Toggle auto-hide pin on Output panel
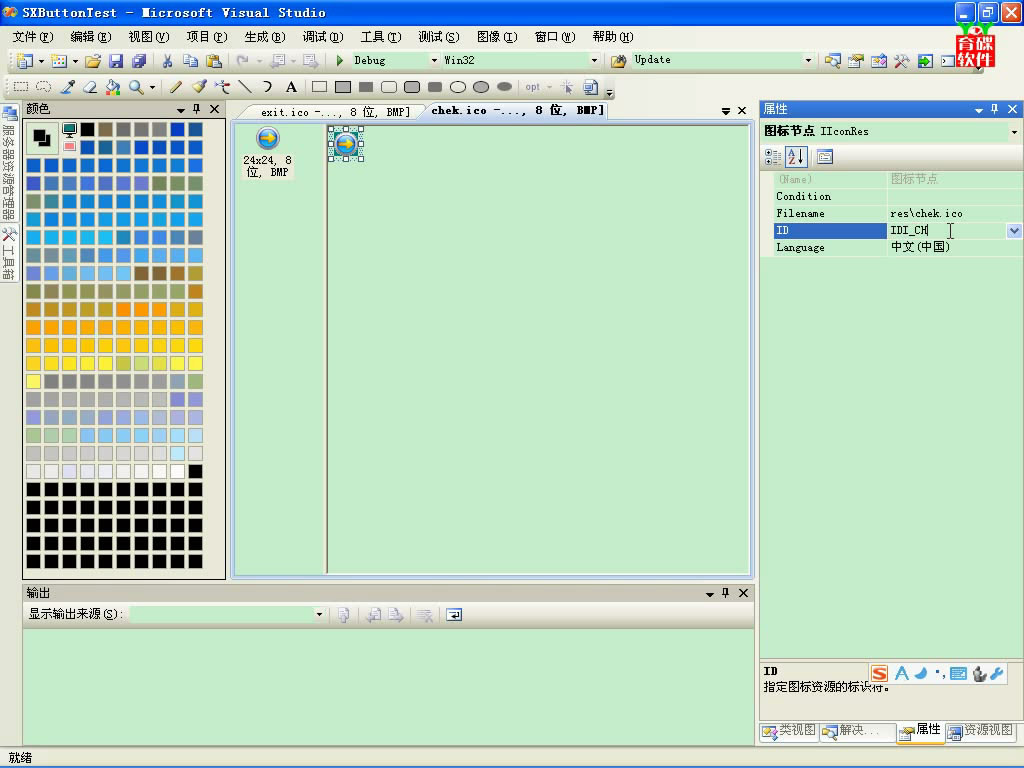 tap(726, 593)
